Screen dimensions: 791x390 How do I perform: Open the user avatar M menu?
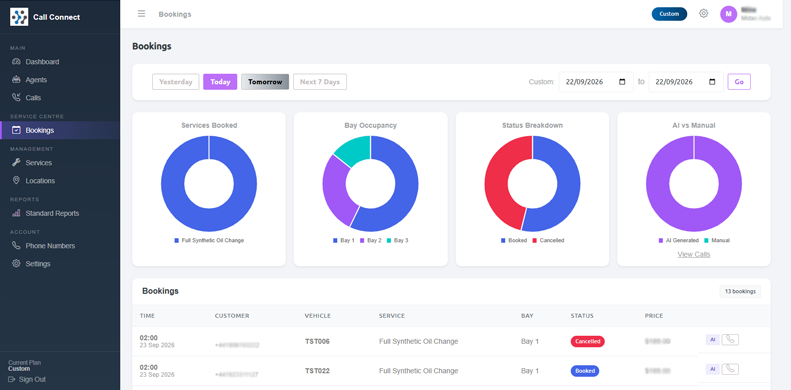point(728,14)
